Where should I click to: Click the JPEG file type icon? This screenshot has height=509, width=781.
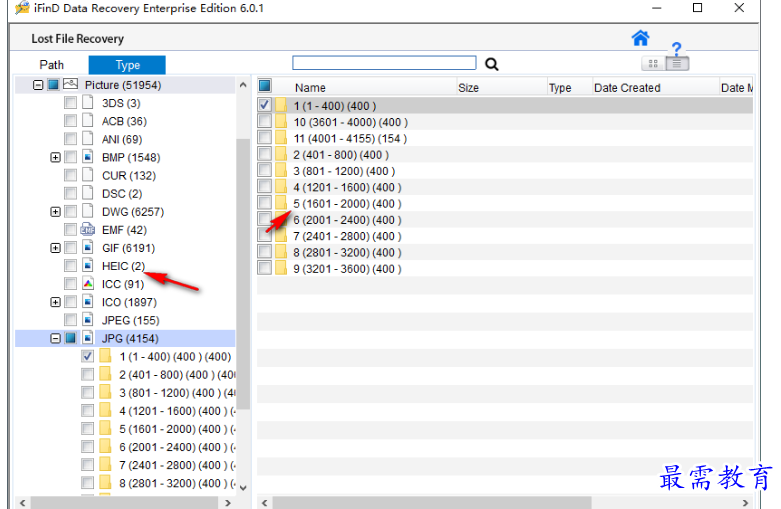(x=88, y=320)
